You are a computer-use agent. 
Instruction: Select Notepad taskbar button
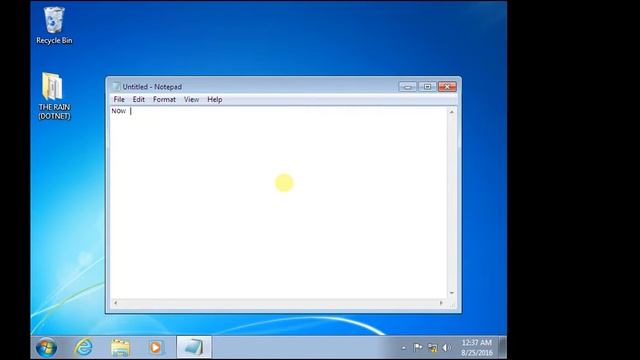coord(194,347)
